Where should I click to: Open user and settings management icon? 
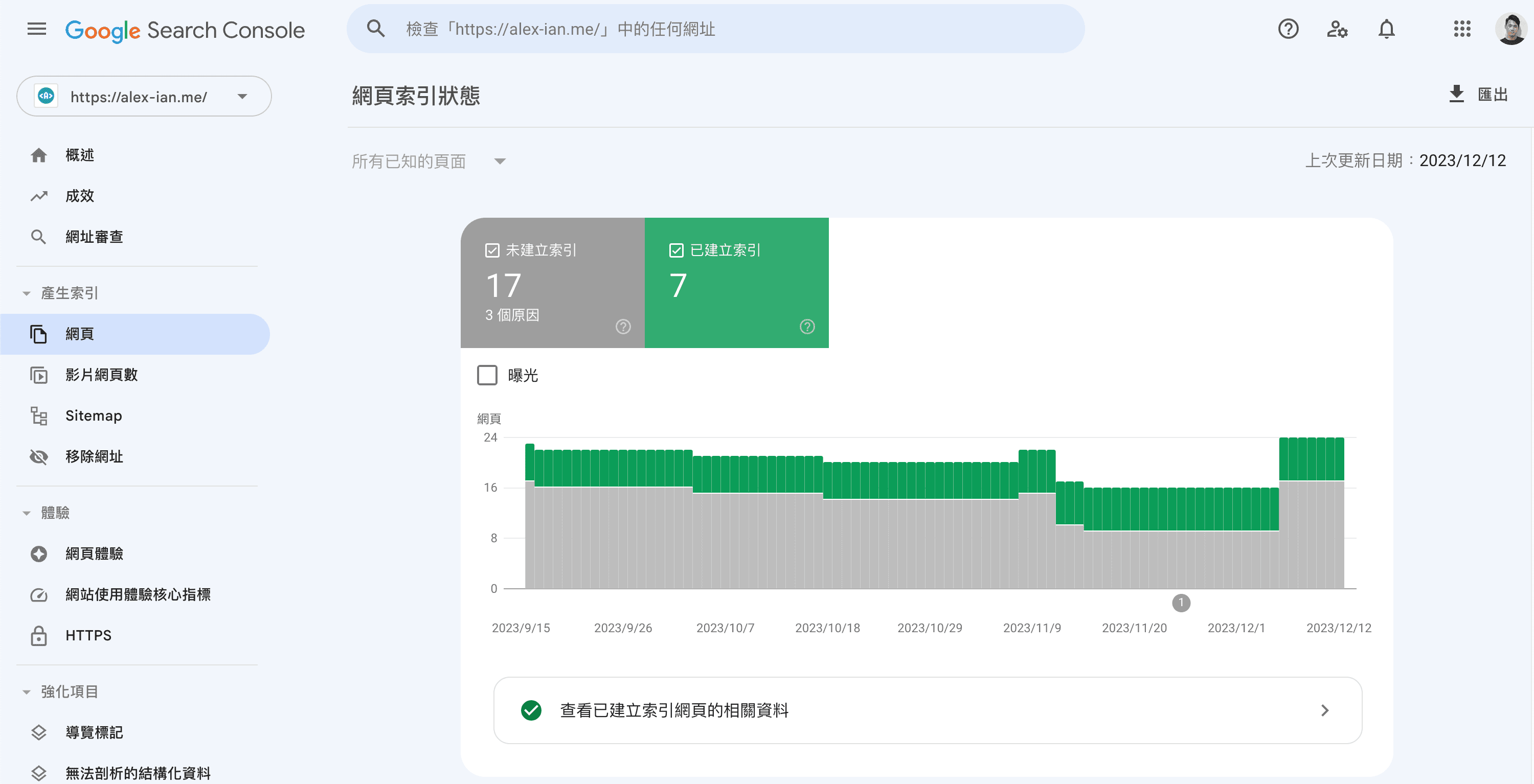pos(1337,29)
